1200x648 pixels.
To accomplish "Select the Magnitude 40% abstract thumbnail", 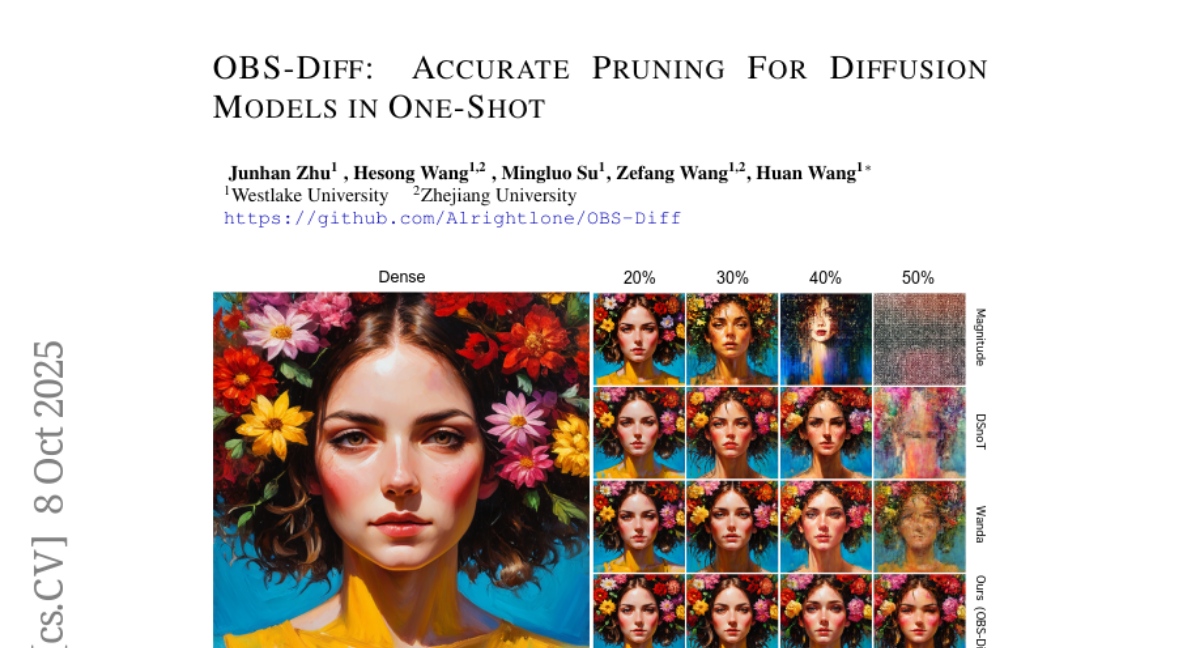I will (x=826, y=339).
